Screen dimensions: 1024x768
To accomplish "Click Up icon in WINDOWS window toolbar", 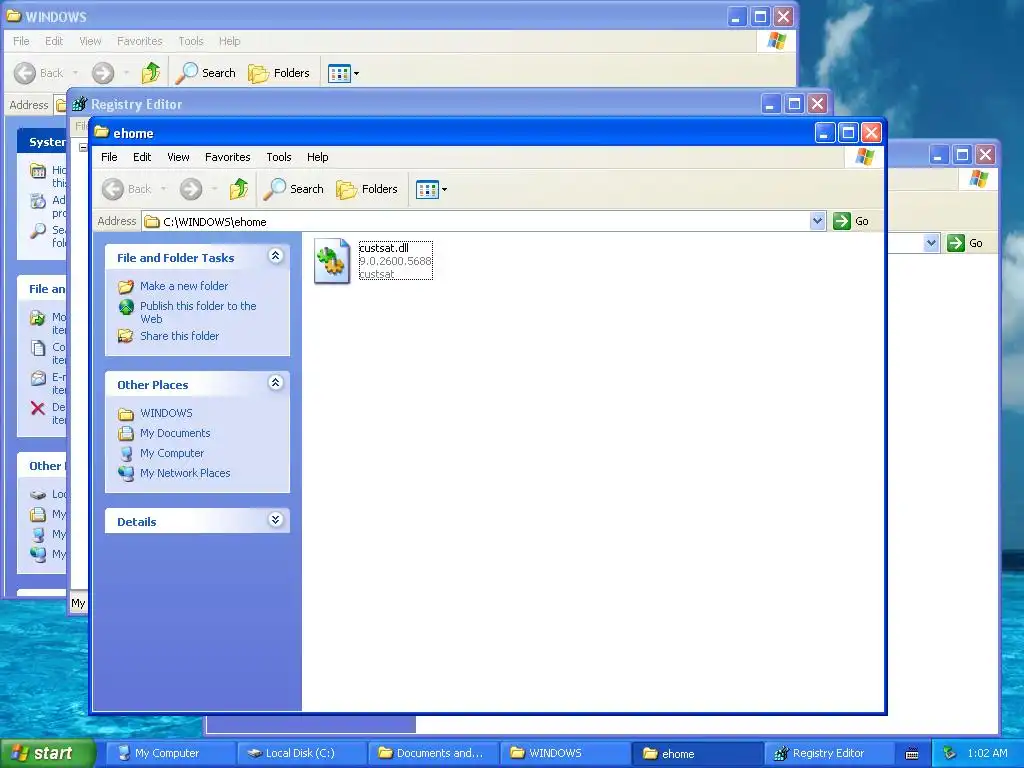I will pos(151,73).
